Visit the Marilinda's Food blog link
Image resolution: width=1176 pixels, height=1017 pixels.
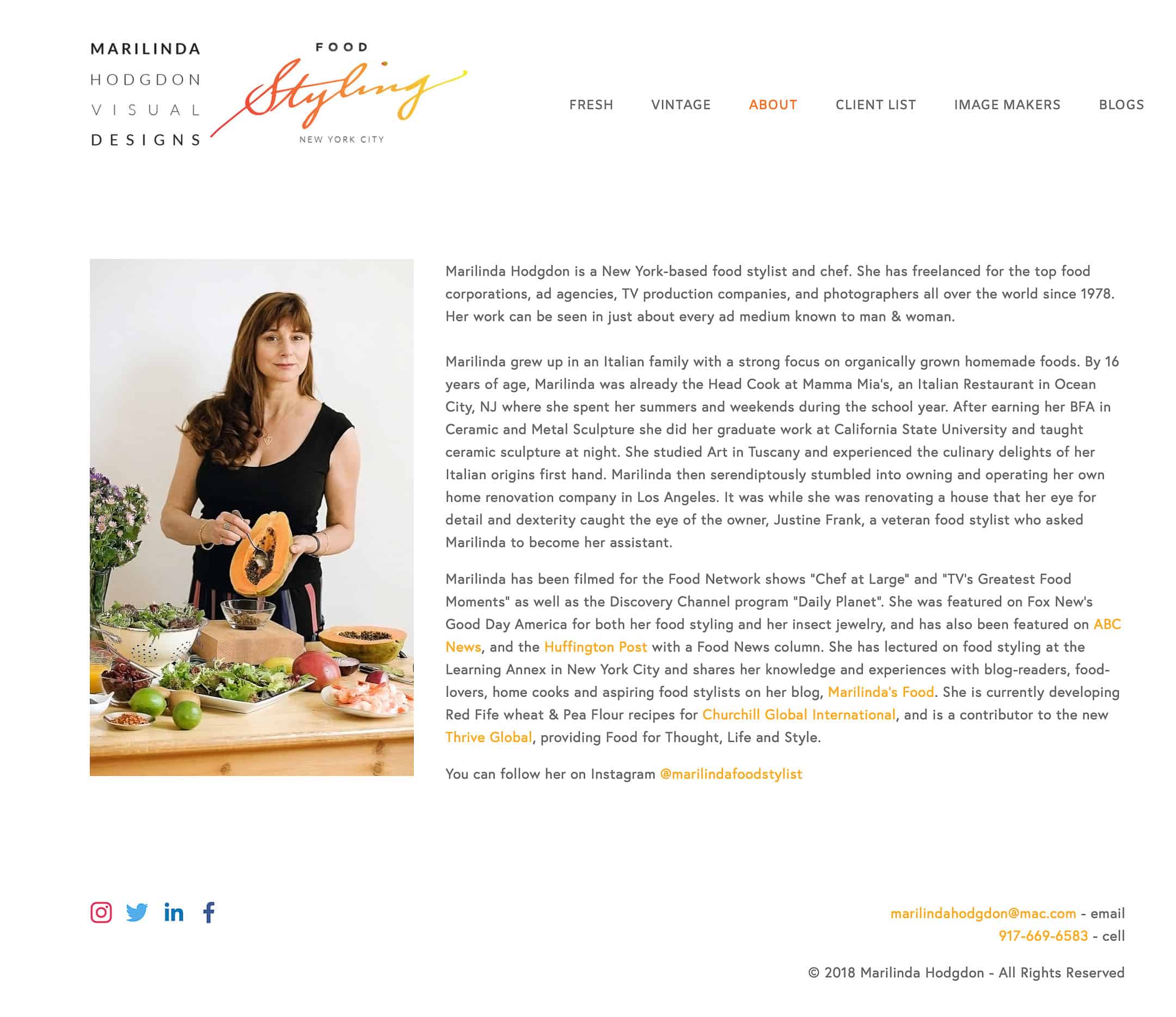coord(880,692)
